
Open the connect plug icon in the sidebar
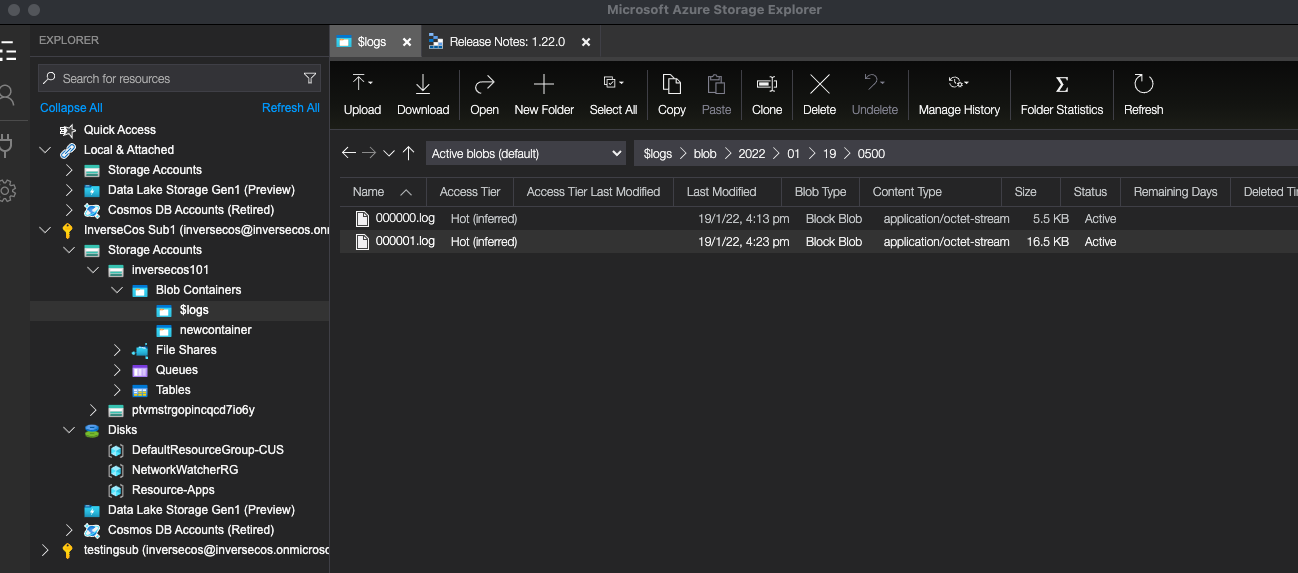pos(6,146)
